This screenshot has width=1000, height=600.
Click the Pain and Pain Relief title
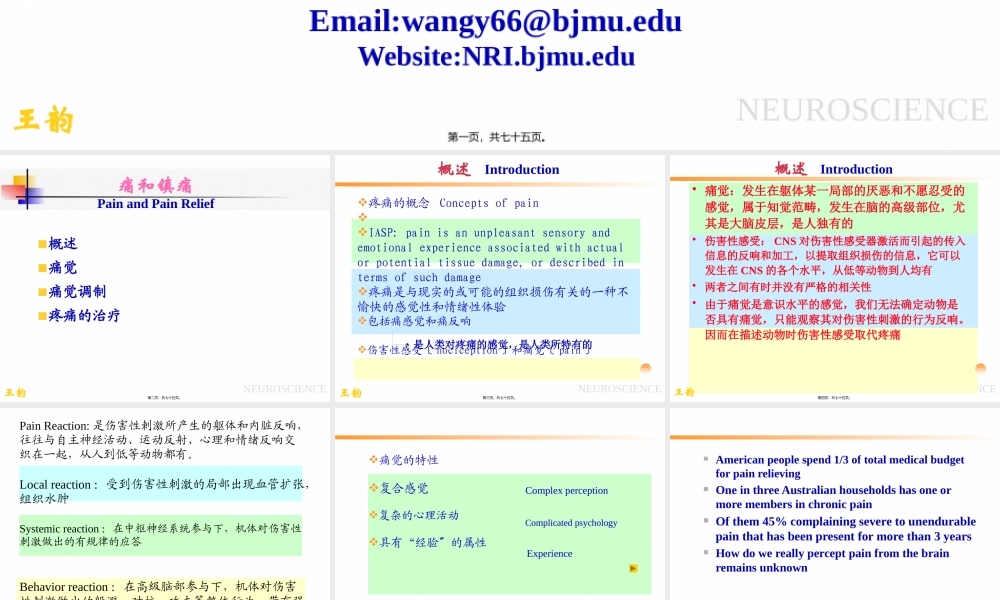pyautogui.click(x=155, y=203)
